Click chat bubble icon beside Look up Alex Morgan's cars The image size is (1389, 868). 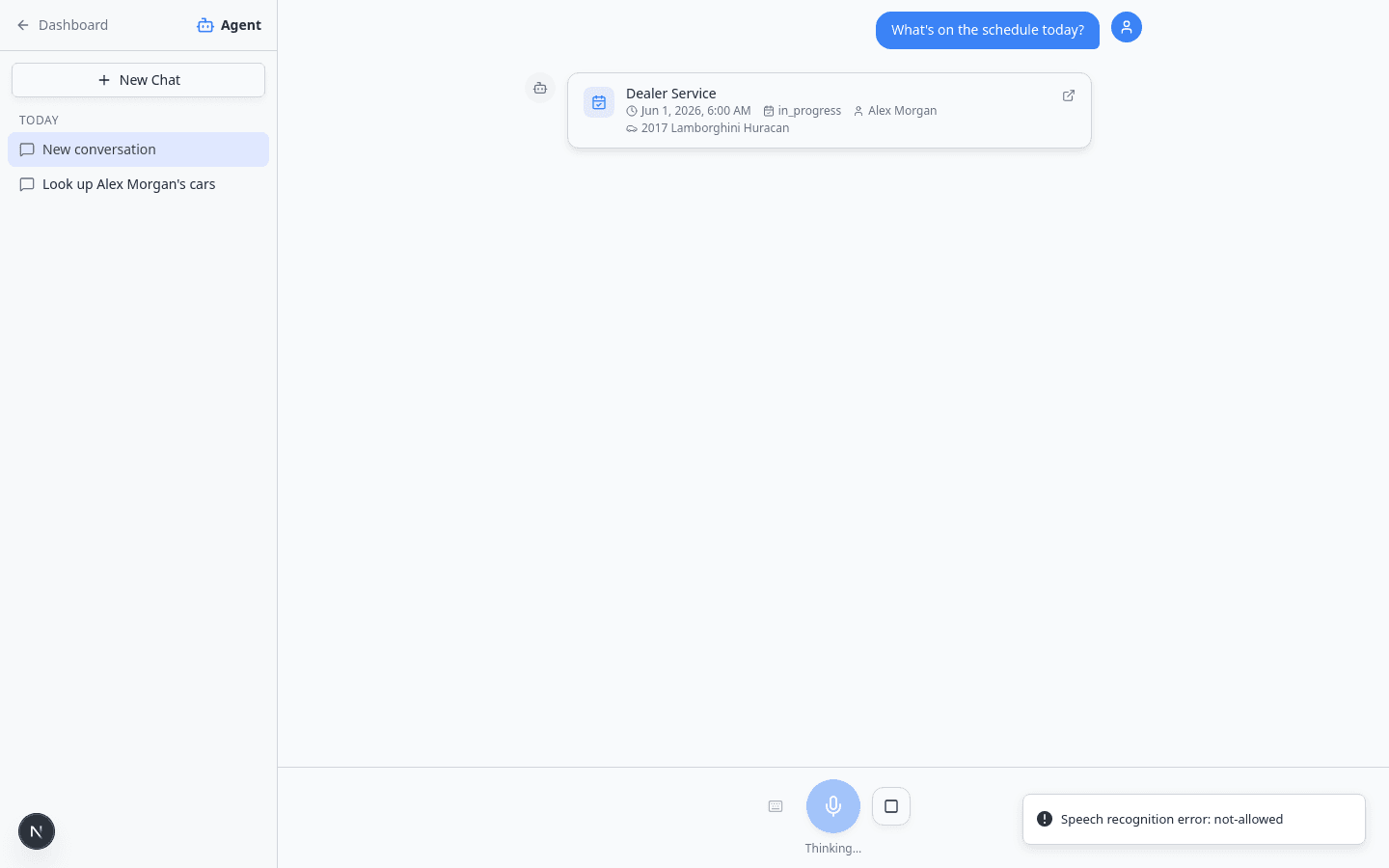coord(27,184)
